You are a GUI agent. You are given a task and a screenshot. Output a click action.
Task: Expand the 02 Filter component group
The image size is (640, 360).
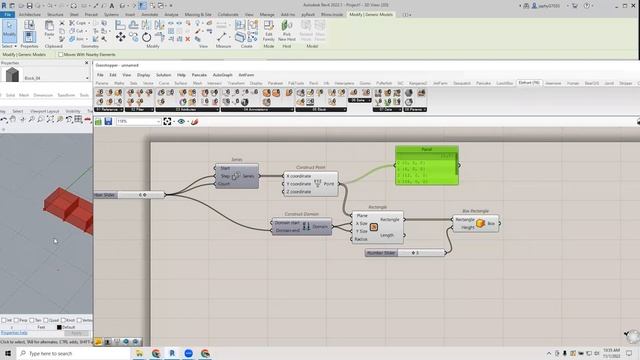coord(140,110)
